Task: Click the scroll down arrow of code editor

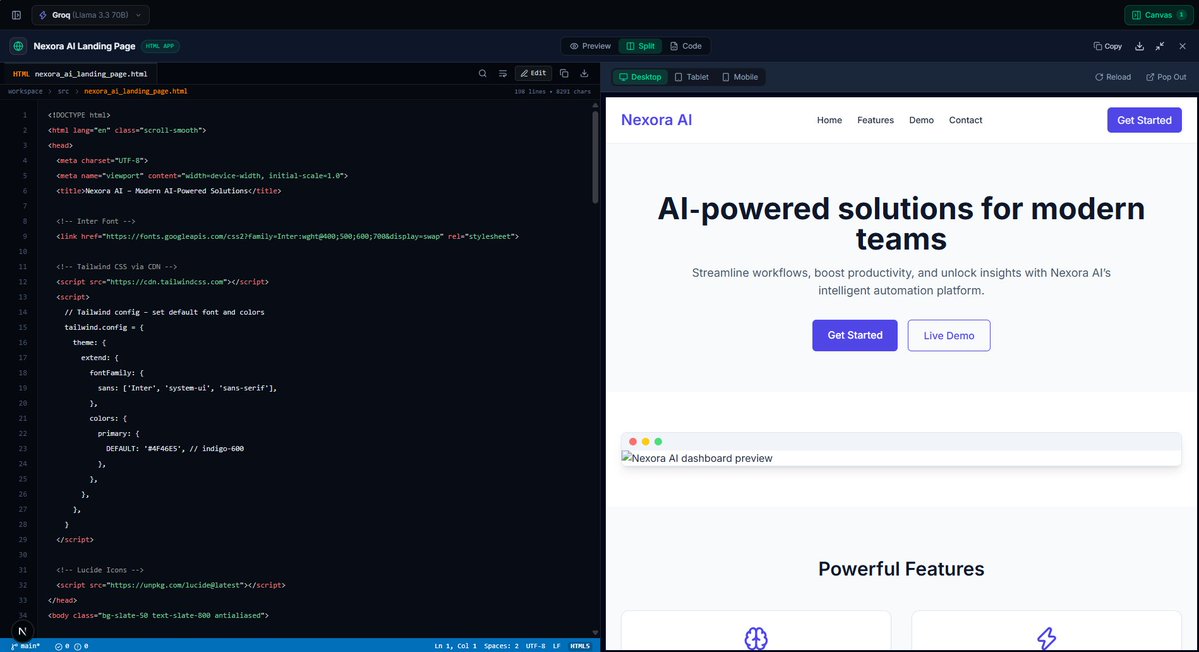Action: (x=595, y=633)
